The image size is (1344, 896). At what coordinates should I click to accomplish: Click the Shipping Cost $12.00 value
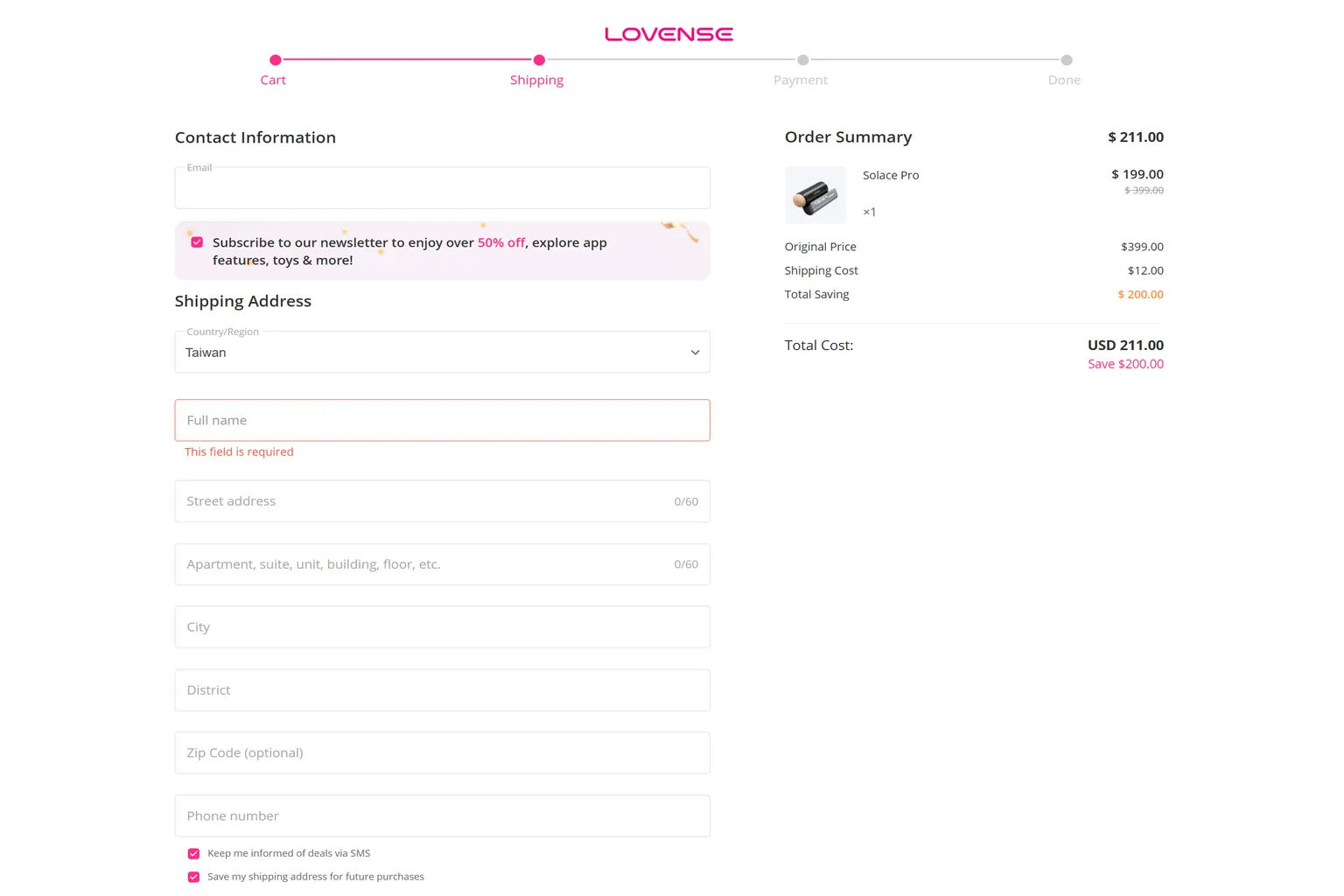tap(1145, 270)
